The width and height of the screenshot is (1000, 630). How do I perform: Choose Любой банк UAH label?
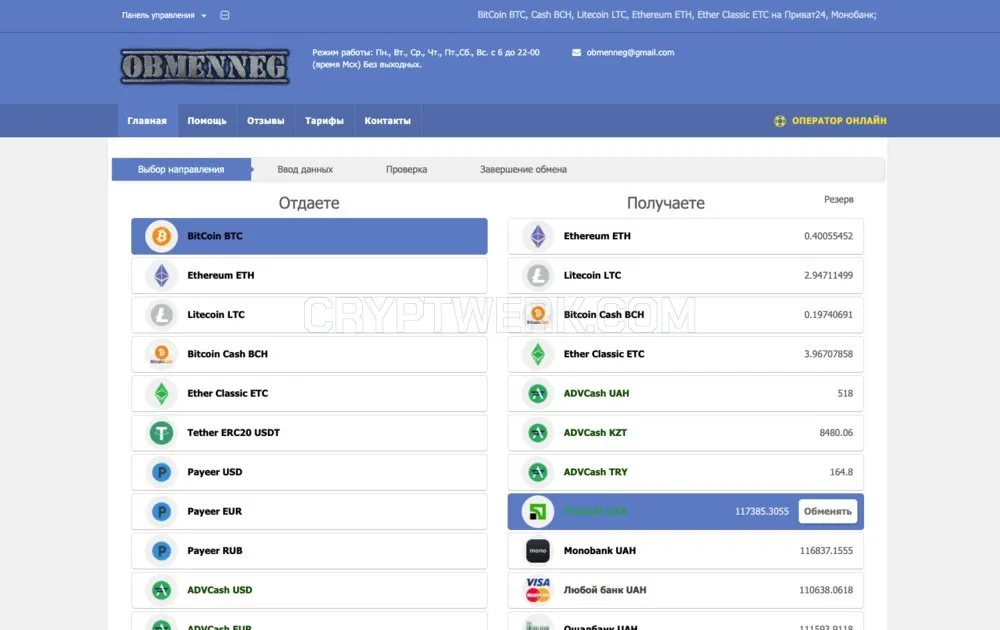(605, 590)
